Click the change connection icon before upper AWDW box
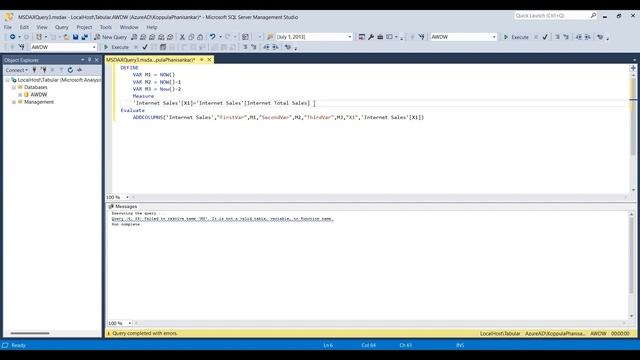 422,37
